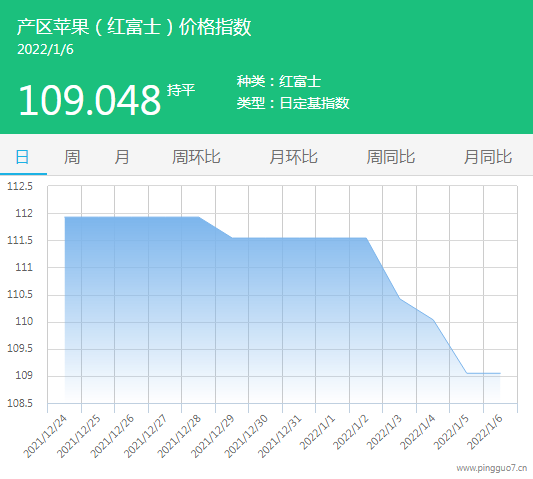Select the 日 daily tab
Viewport: 533px width, 479px height.
22,157
